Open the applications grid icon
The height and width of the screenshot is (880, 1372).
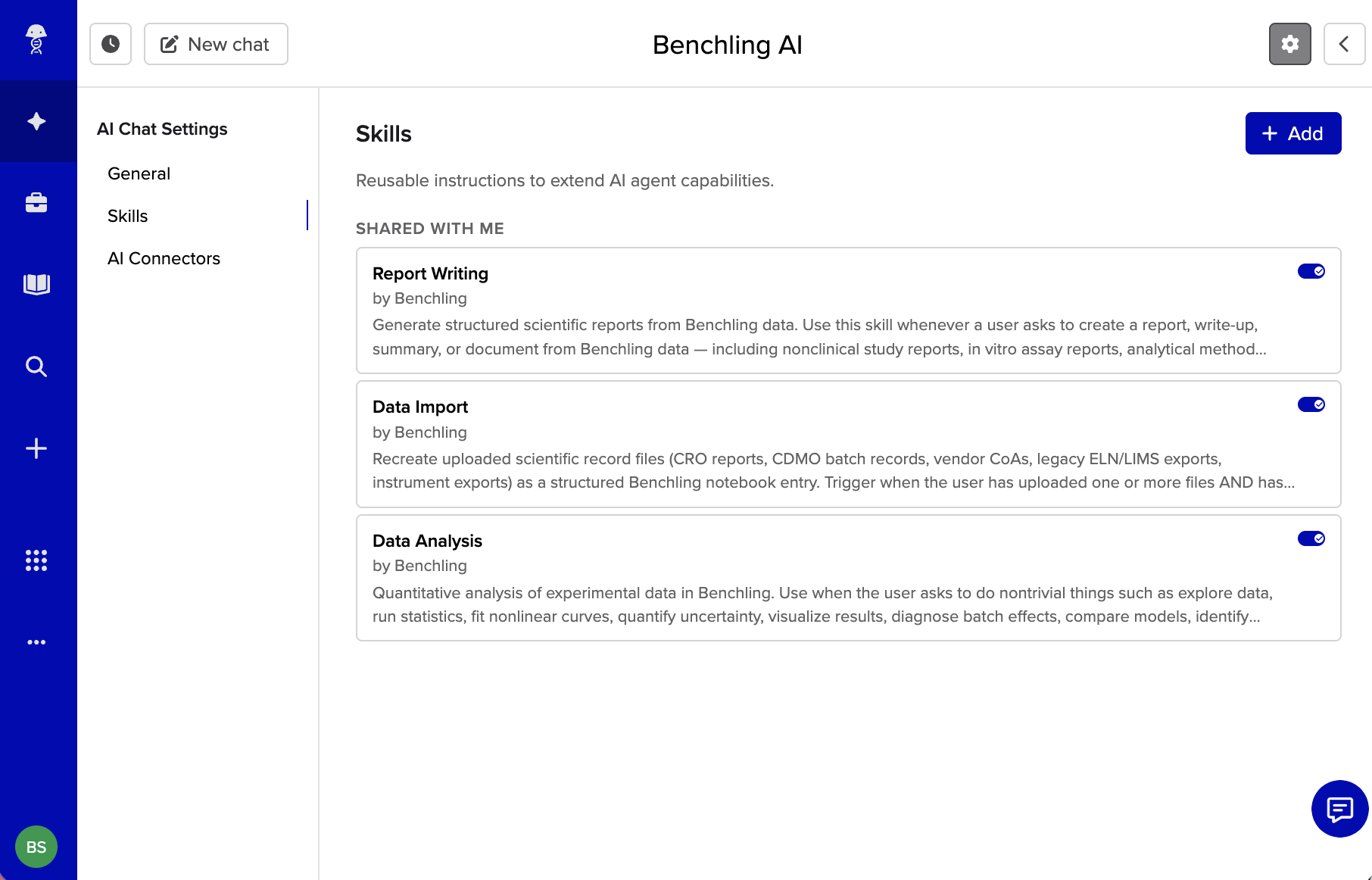coord(36,560)
